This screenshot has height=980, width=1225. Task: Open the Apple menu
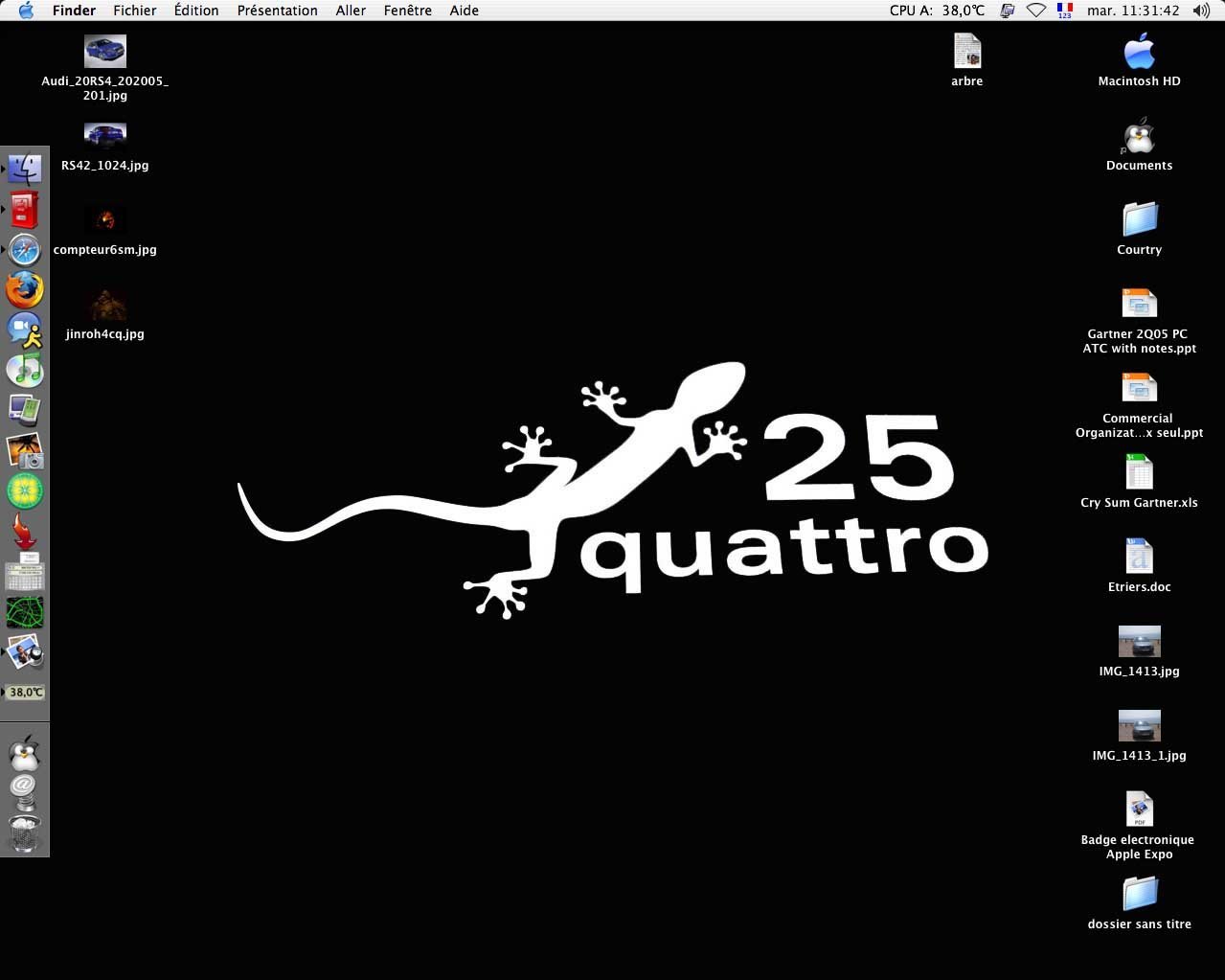[x=26, y=11]
